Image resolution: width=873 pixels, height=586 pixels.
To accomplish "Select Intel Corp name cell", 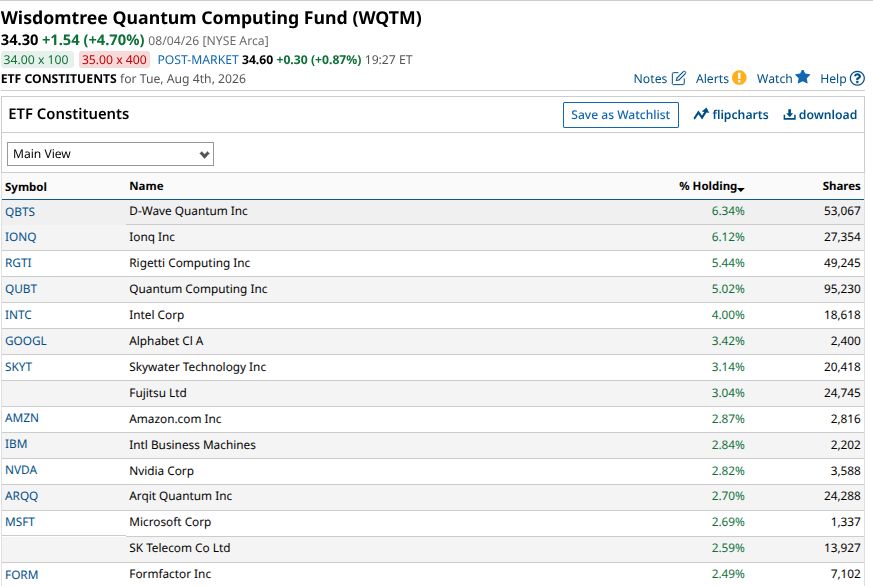I will pos(156,315).
